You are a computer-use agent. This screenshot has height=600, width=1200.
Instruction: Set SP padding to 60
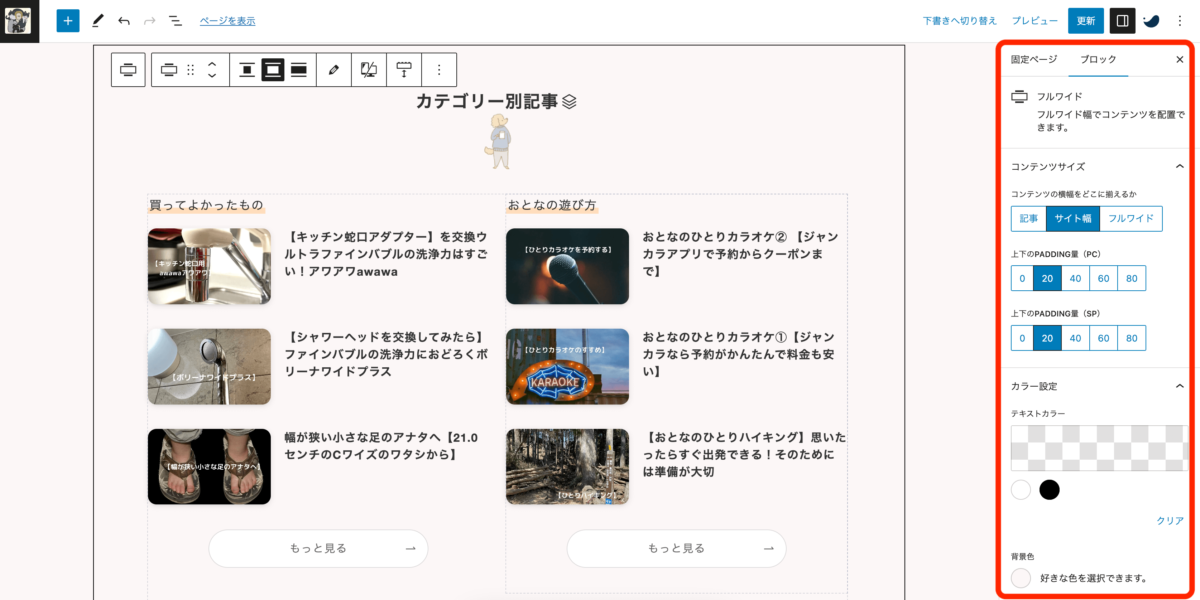[x=1103, y=338]
